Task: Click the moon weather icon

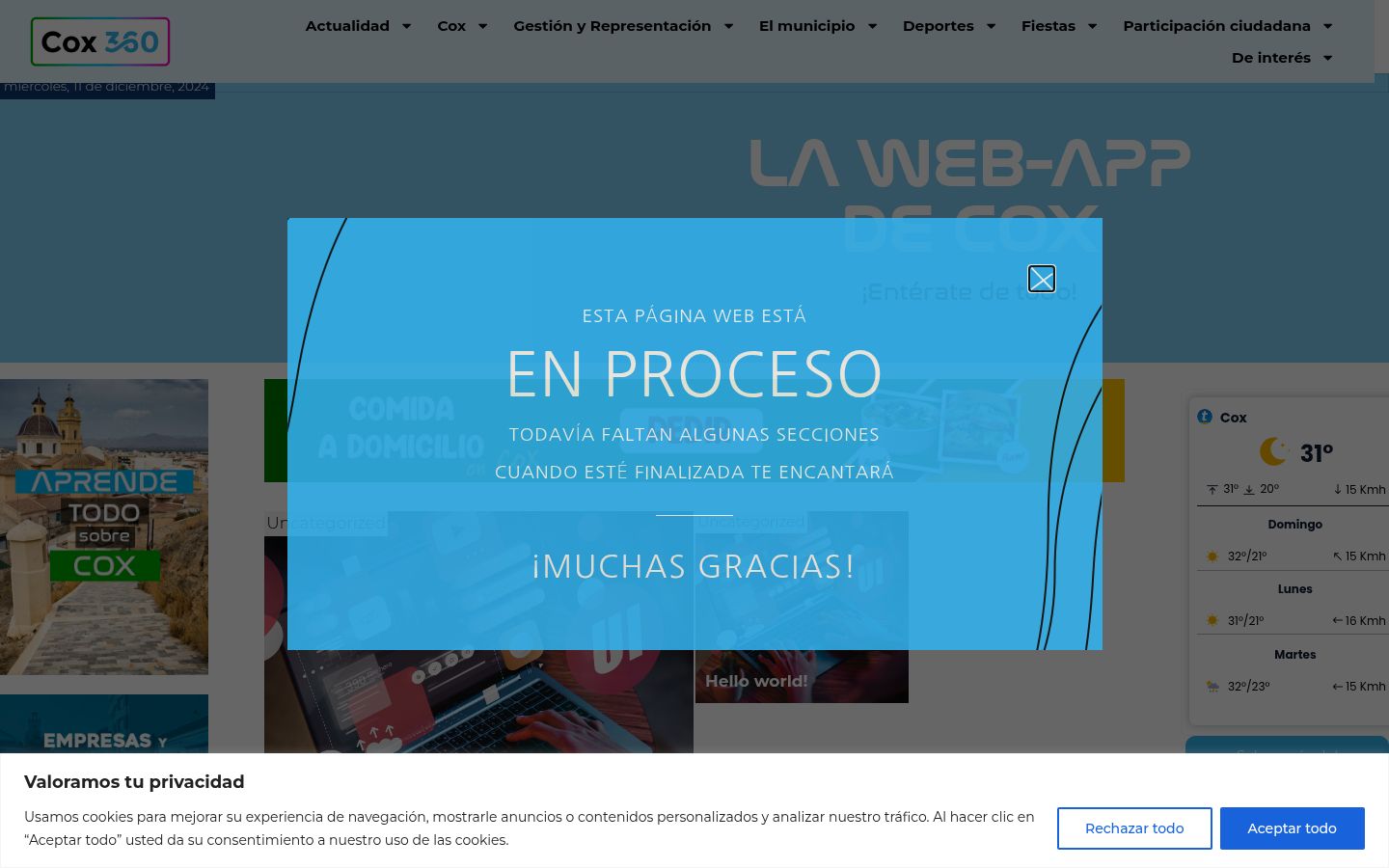Action: coord(1274,451)
